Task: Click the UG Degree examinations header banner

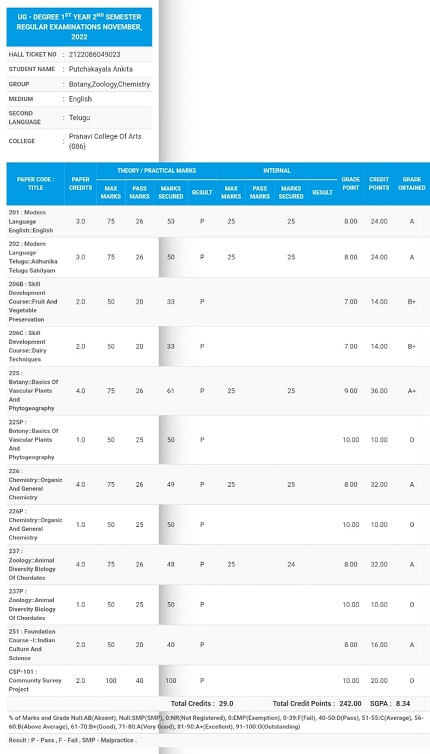Action: (x=79, y=27)
